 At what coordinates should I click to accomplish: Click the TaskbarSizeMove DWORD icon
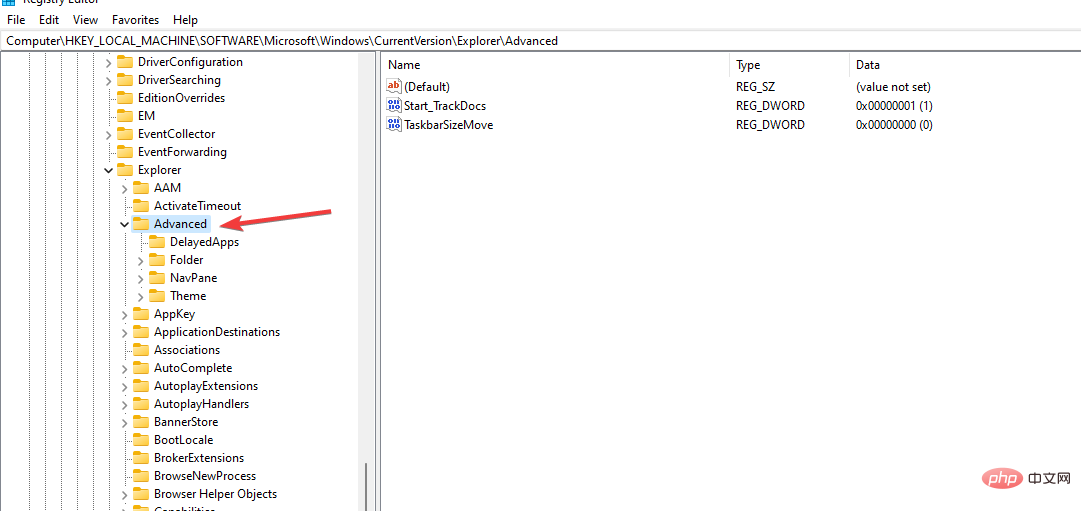point(394,125)
